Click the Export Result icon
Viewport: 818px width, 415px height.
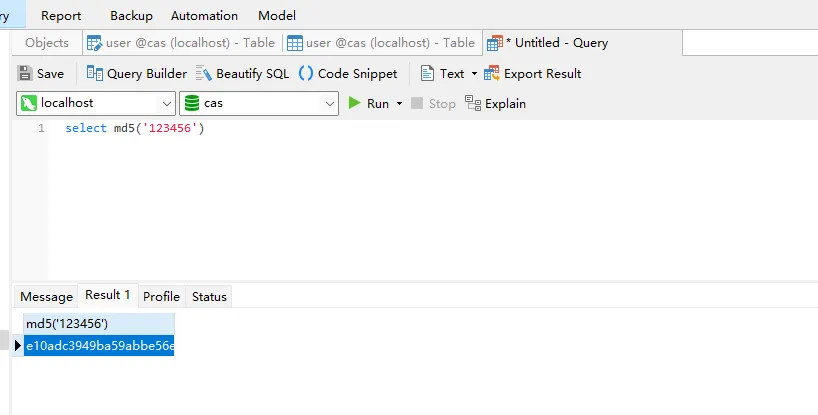[x=491, y=74]
